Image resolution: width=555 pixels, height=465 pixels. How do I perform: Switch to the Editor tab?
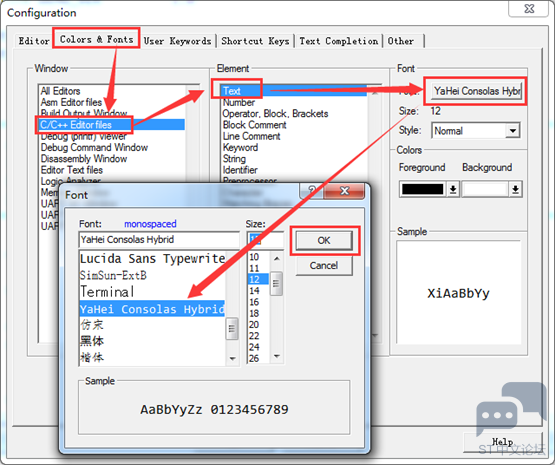point(34,41)
